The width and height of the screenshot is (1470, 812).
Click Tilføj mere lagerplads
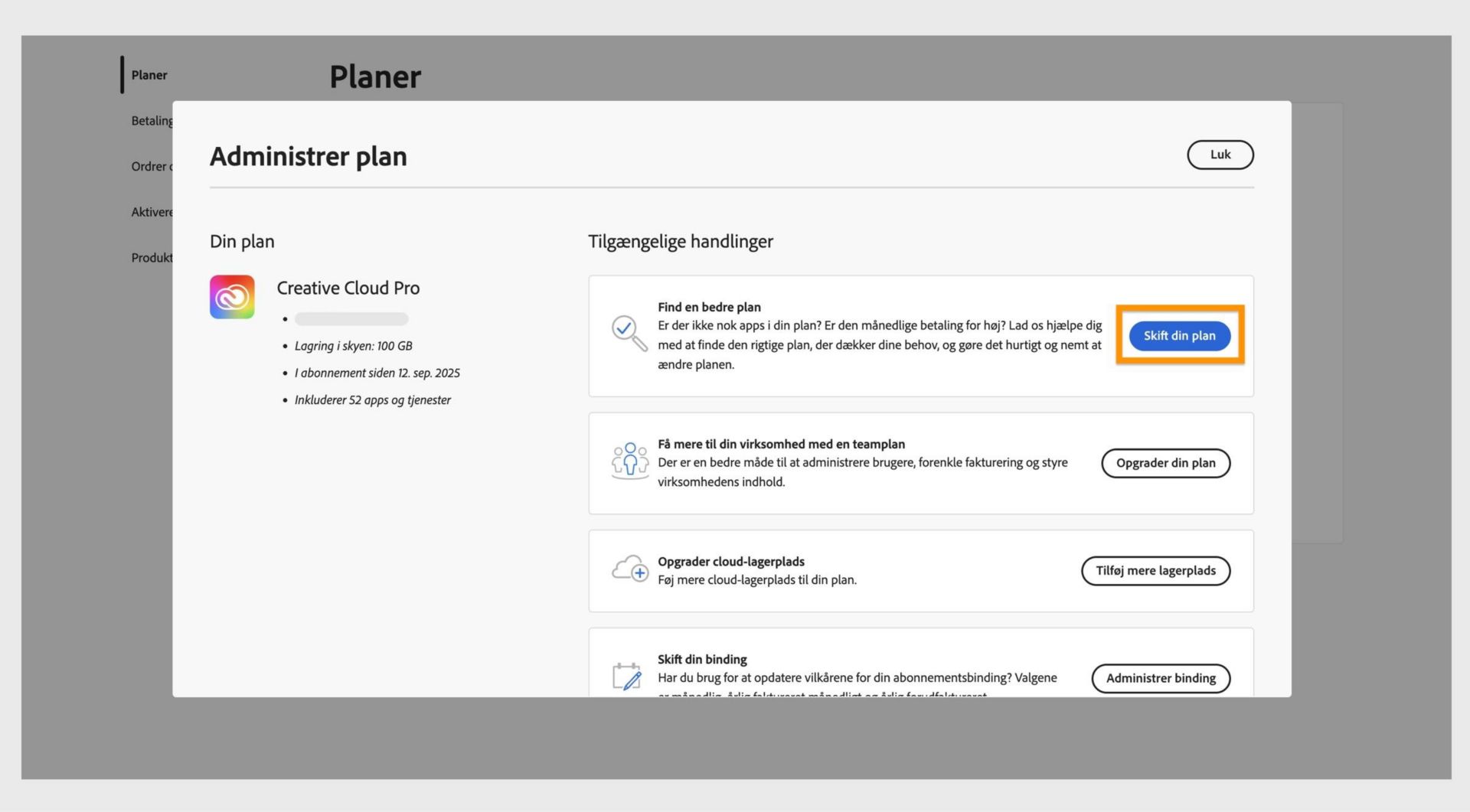click(x=1155, y=570)
